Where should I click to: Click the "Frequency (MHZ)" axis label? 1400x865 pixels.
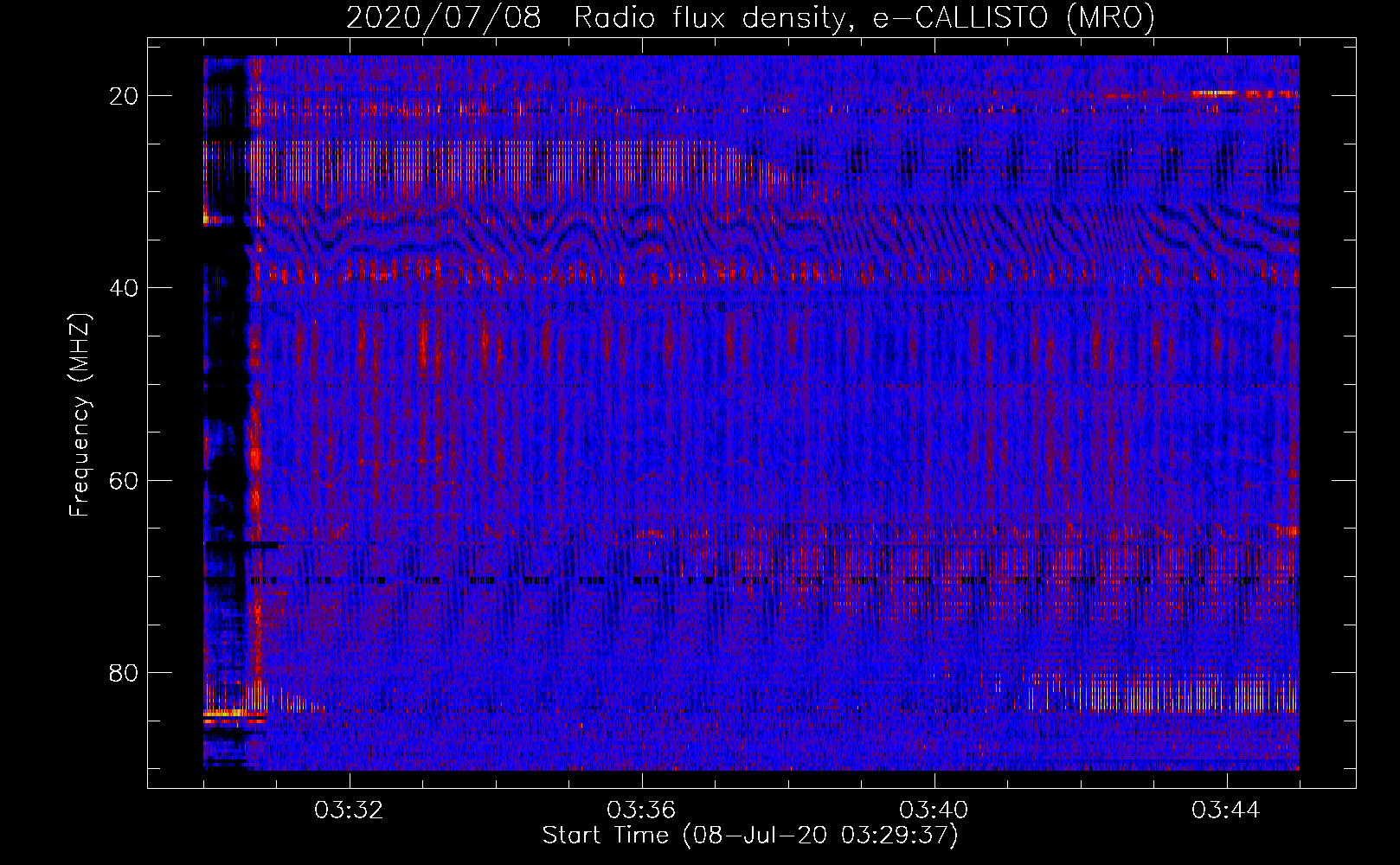click(80, 415)
